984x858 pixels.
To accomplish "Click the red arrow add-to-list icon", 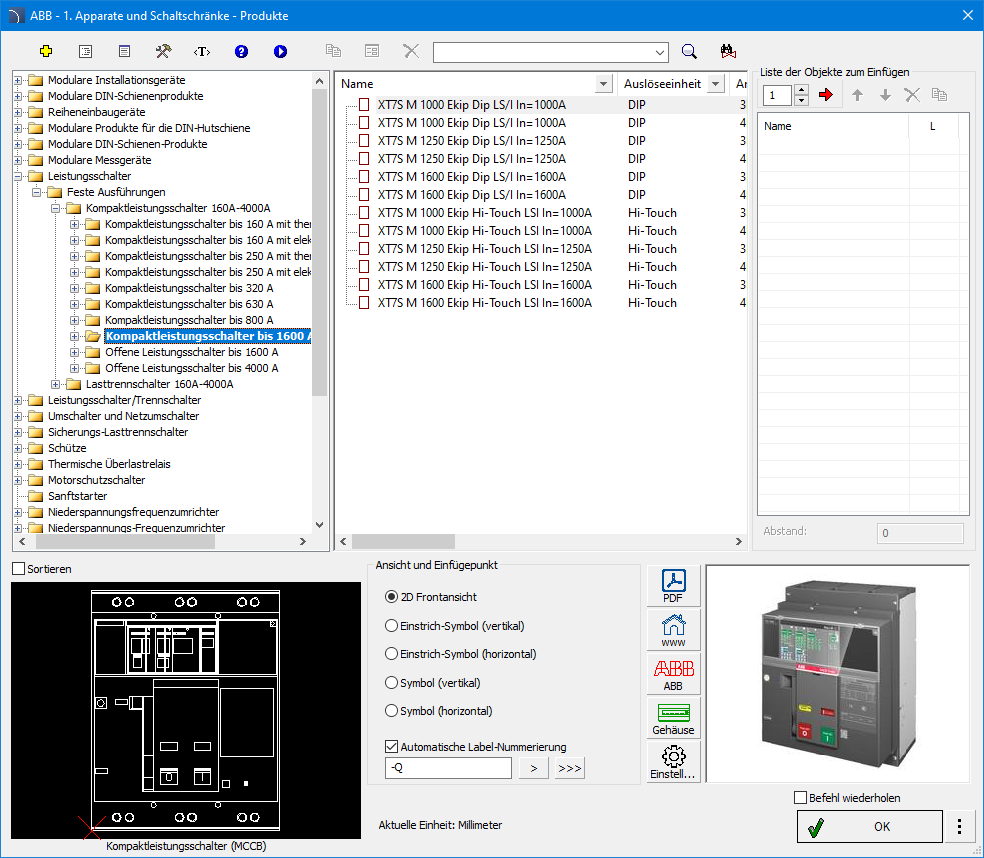I will 825,95.
